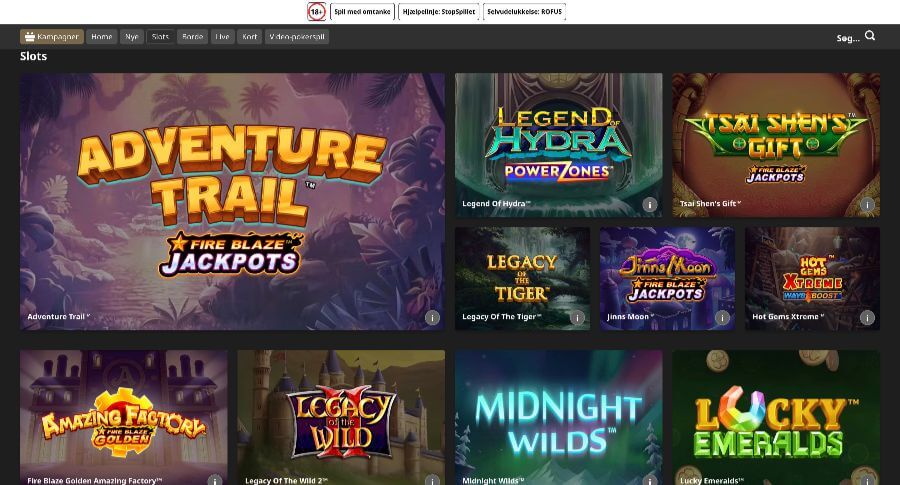900x485 pixels.
Task: Show info for Hot Gems Xtreme
Action: 867,317
